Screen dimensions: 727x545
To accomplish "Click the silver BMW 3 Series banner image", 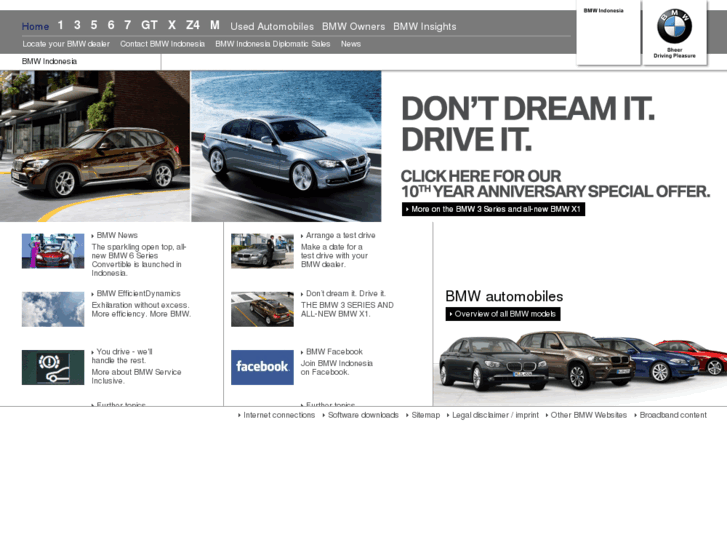I will [286, 146].
